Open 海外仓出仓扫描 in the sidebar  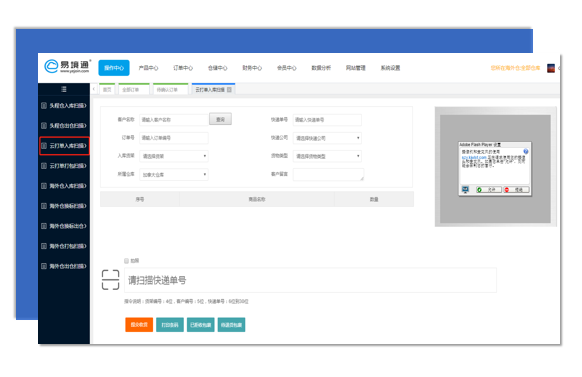coord(64,266)
